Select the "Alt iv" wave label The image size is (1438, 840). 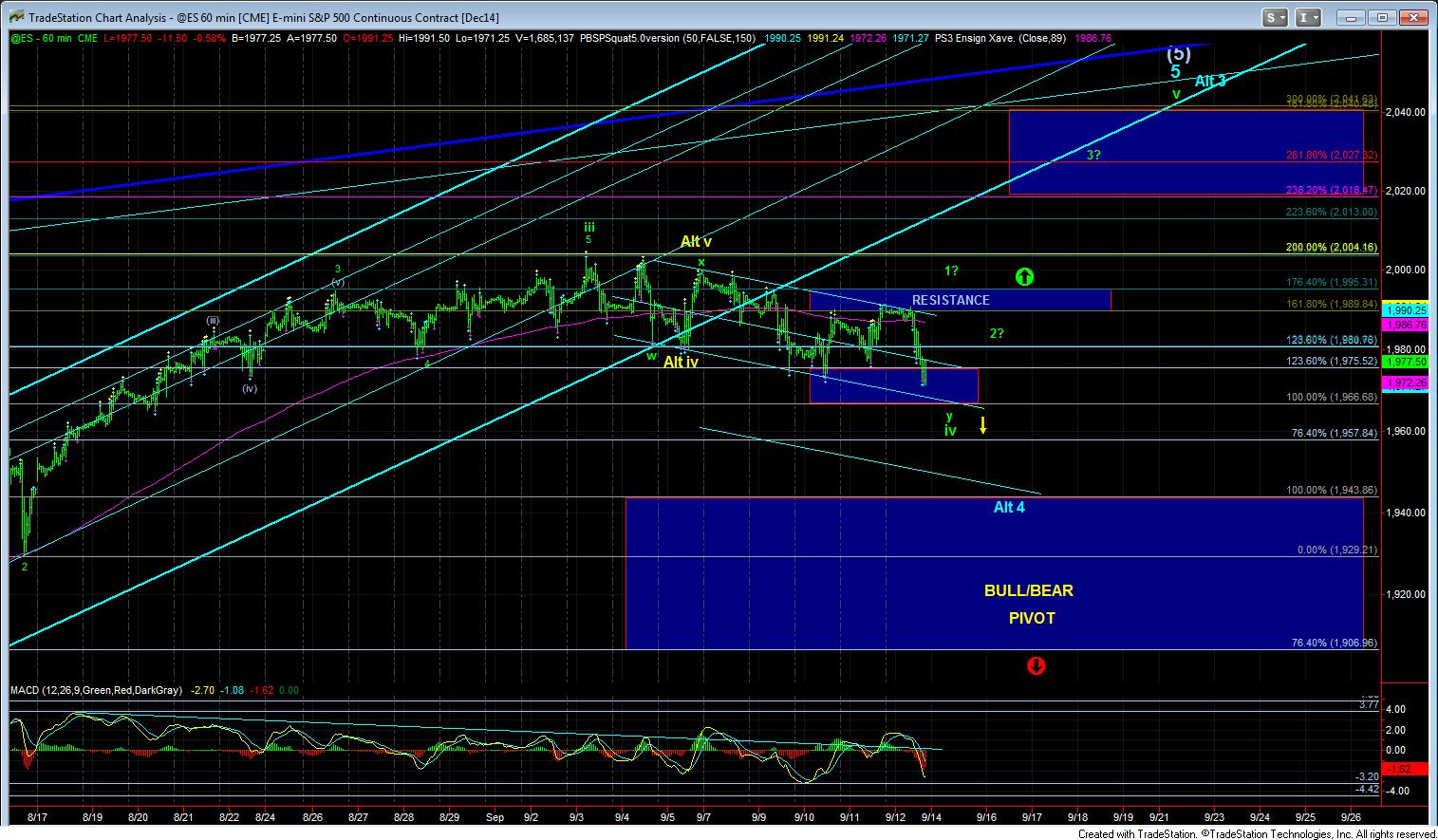(x=681, y=363)
